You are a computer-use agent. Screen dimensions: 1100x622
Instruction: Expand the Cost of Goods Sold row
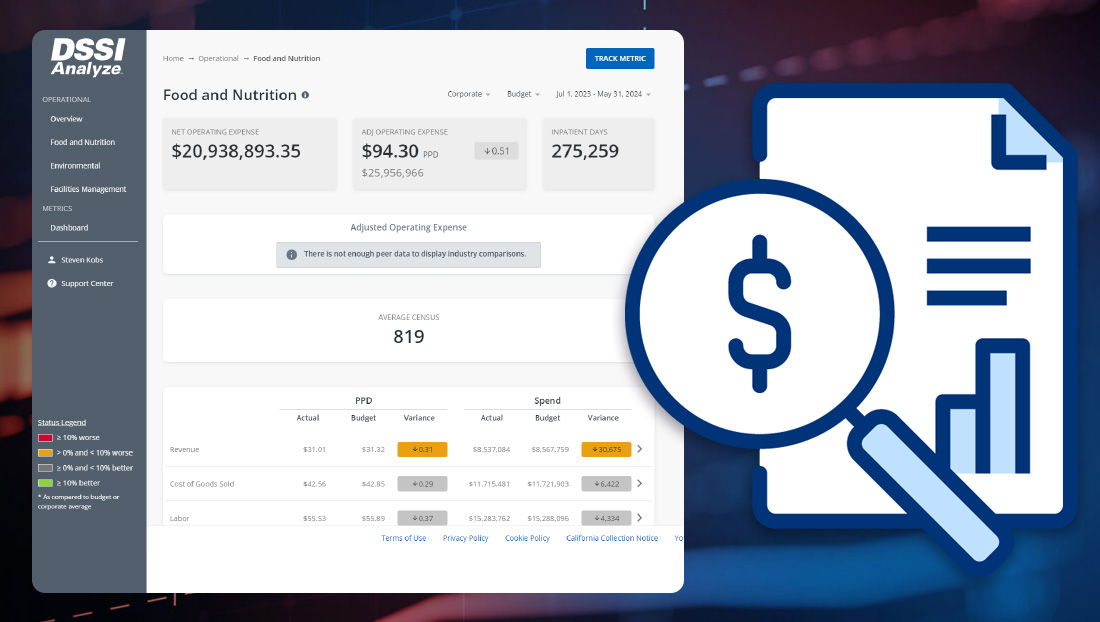click(640, 484)
